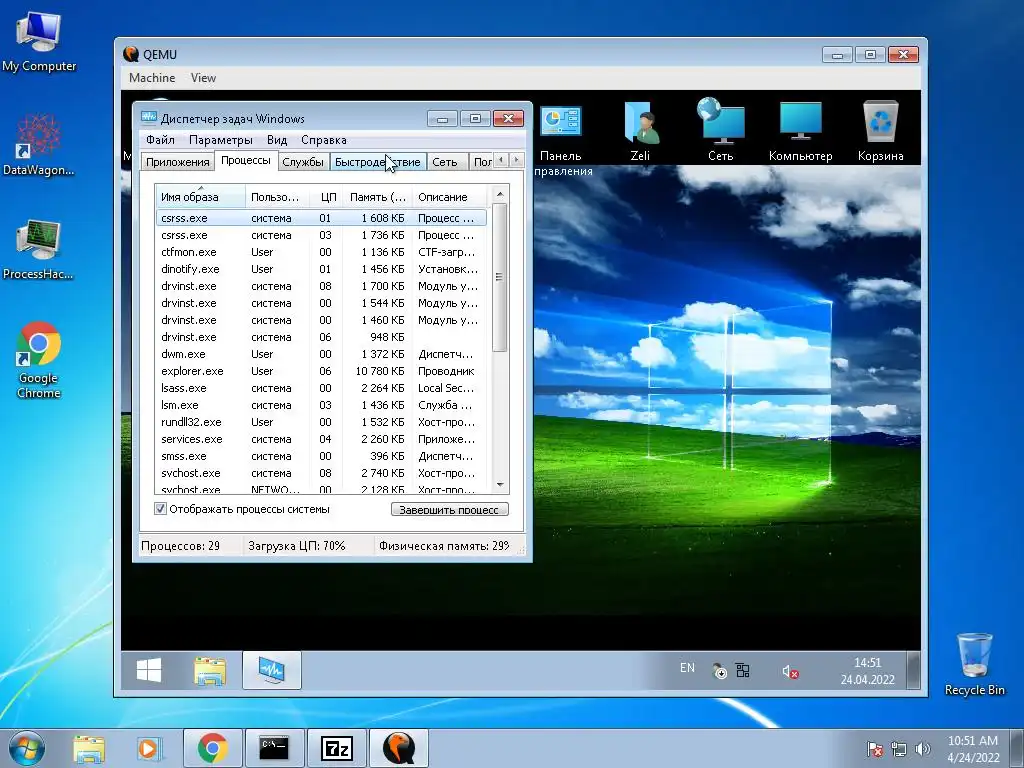Click process list scrollbar down arrow
Image resolution: width=1024 pixels, height=768 pixels.
coord(500,485)
